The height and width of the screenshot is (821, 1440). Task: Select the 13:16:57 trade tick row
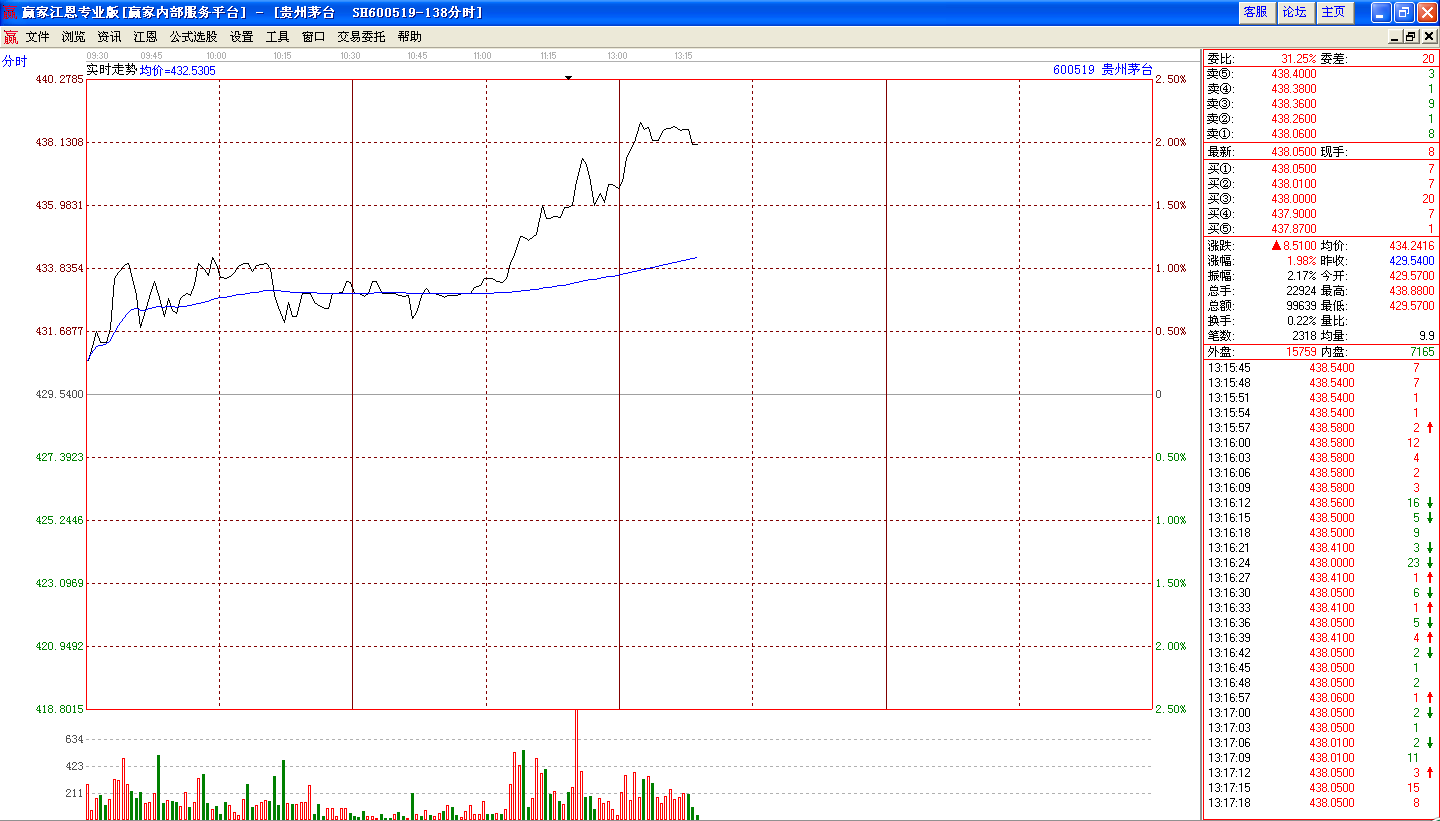[x=1320, y=698]
